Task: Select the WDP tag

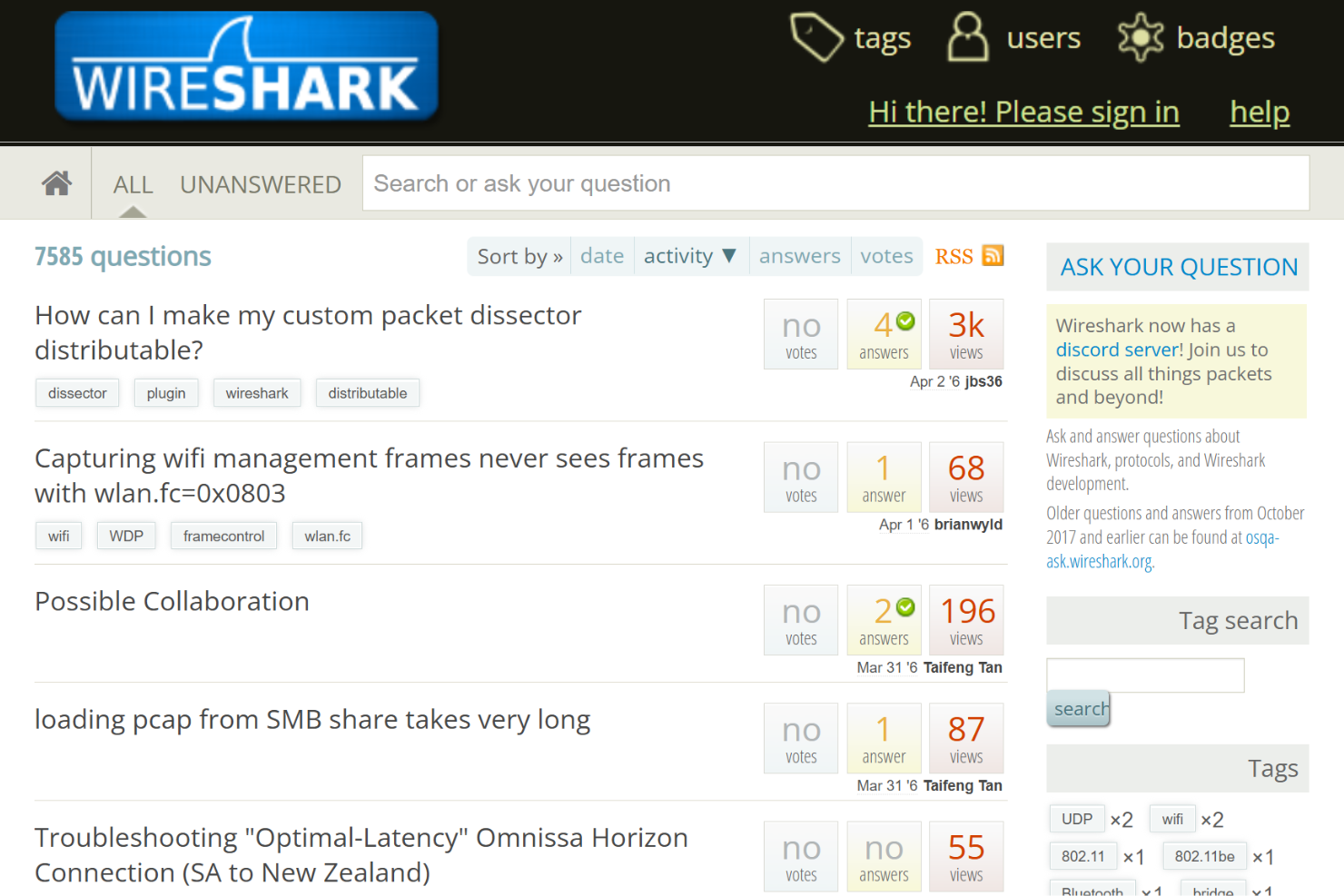Action: coord(126,536)
